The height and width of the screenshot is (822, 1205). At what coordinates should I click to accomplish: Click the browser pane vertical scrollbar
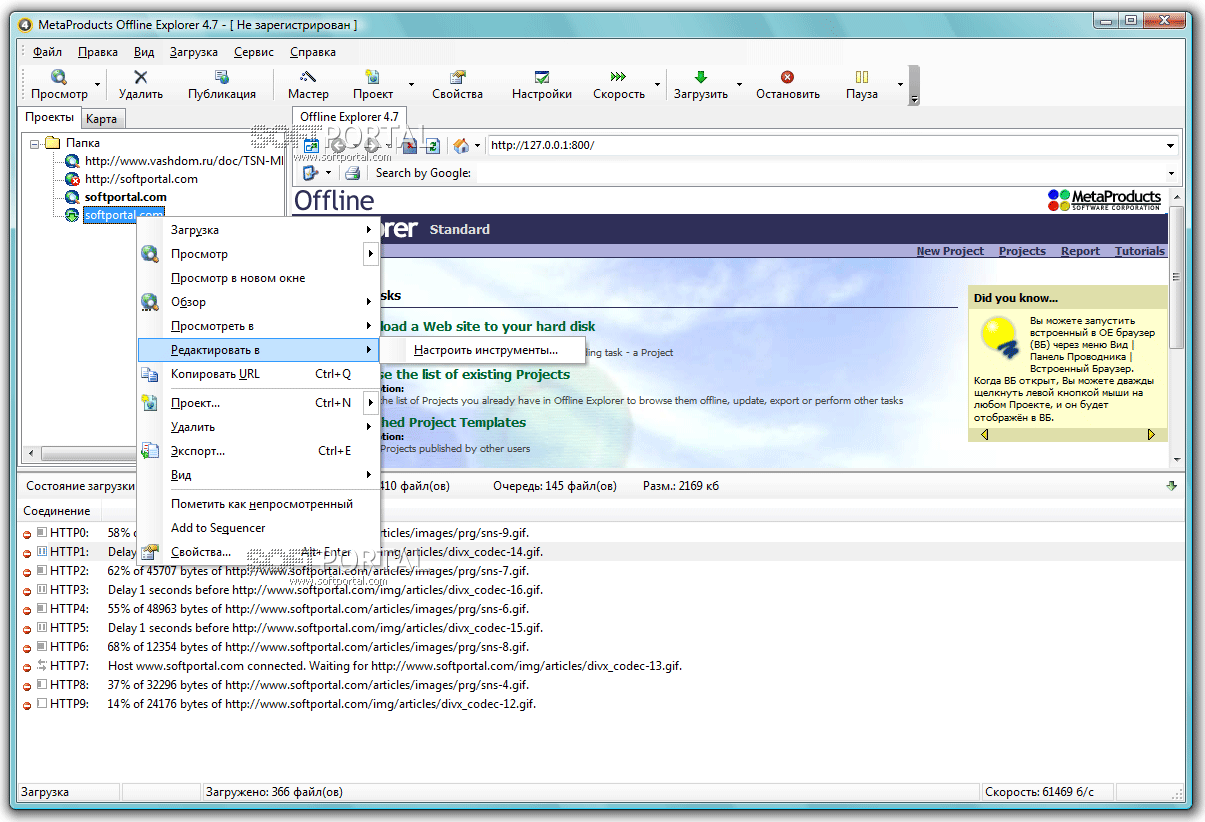(x=1176, y=326)
